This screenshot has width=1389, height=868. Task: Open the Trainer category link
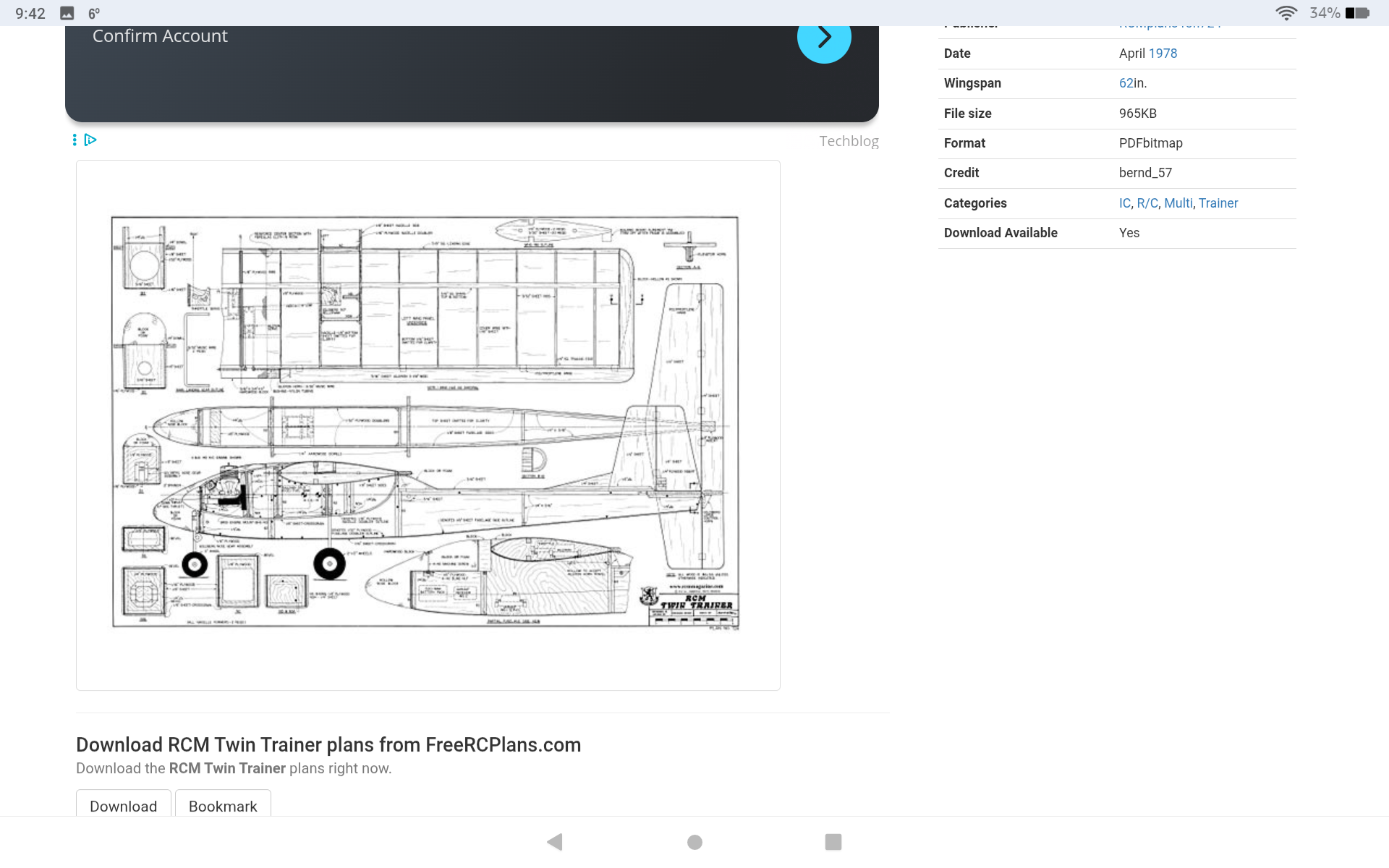point(1218,203)
